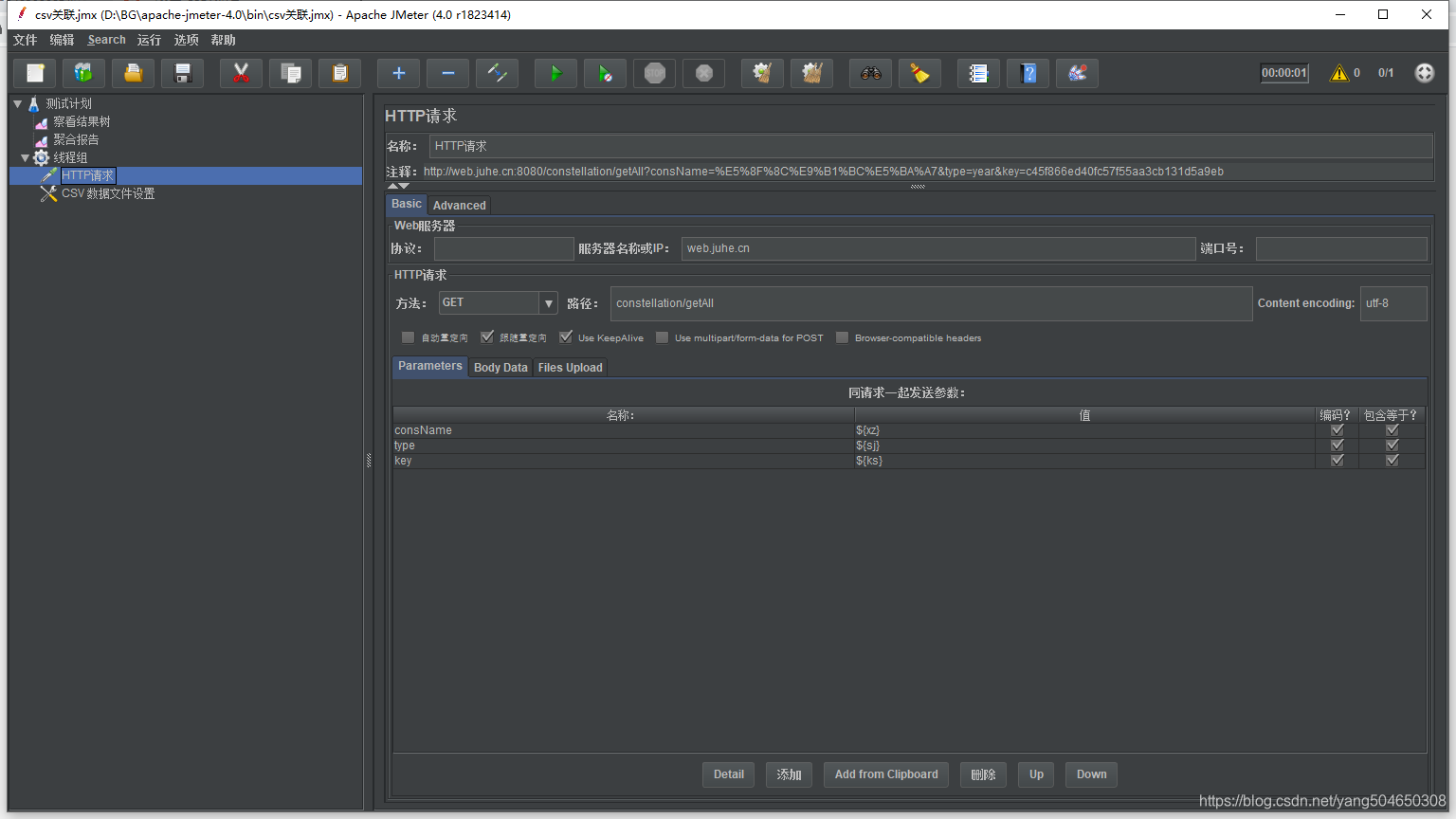Switch to the Body Data tab

coord(500,368)
